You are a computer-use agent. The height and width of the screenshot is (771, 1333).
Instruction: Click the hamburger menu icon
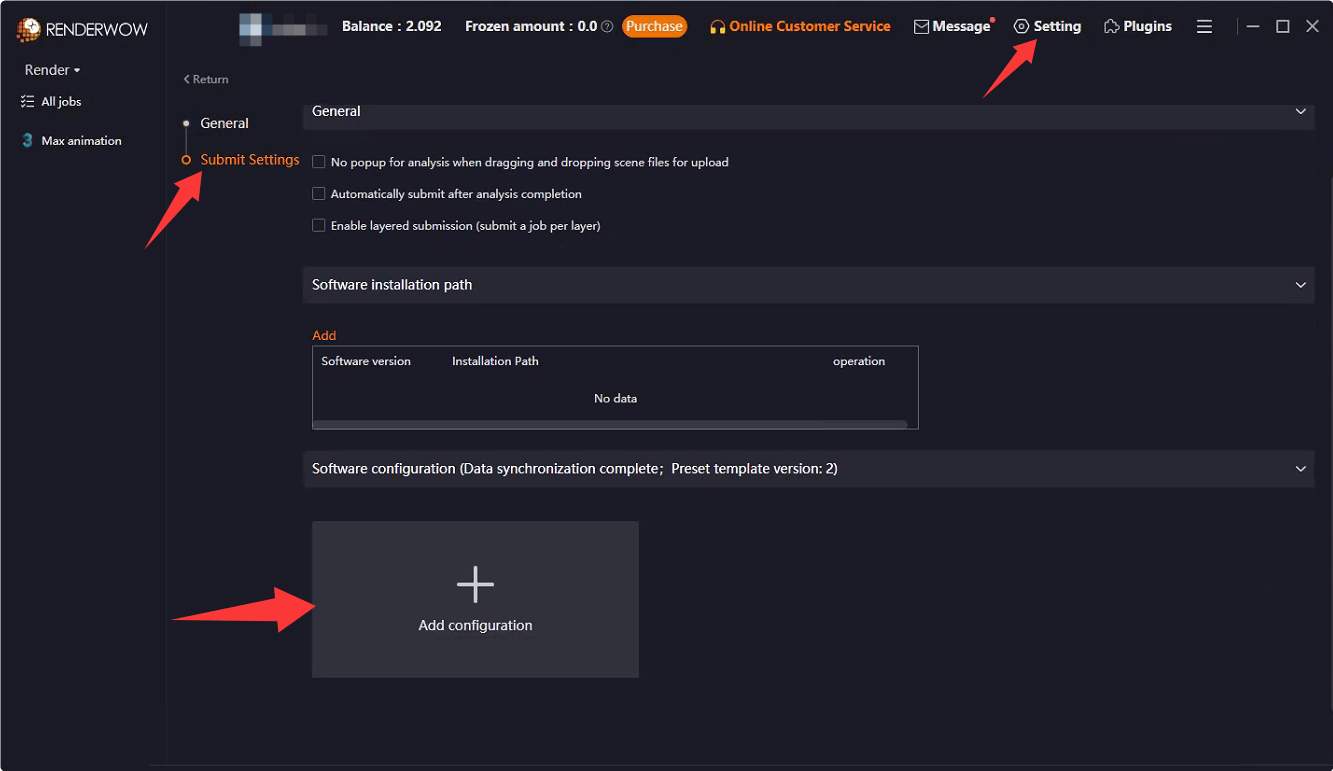[x=1204, y=26]
